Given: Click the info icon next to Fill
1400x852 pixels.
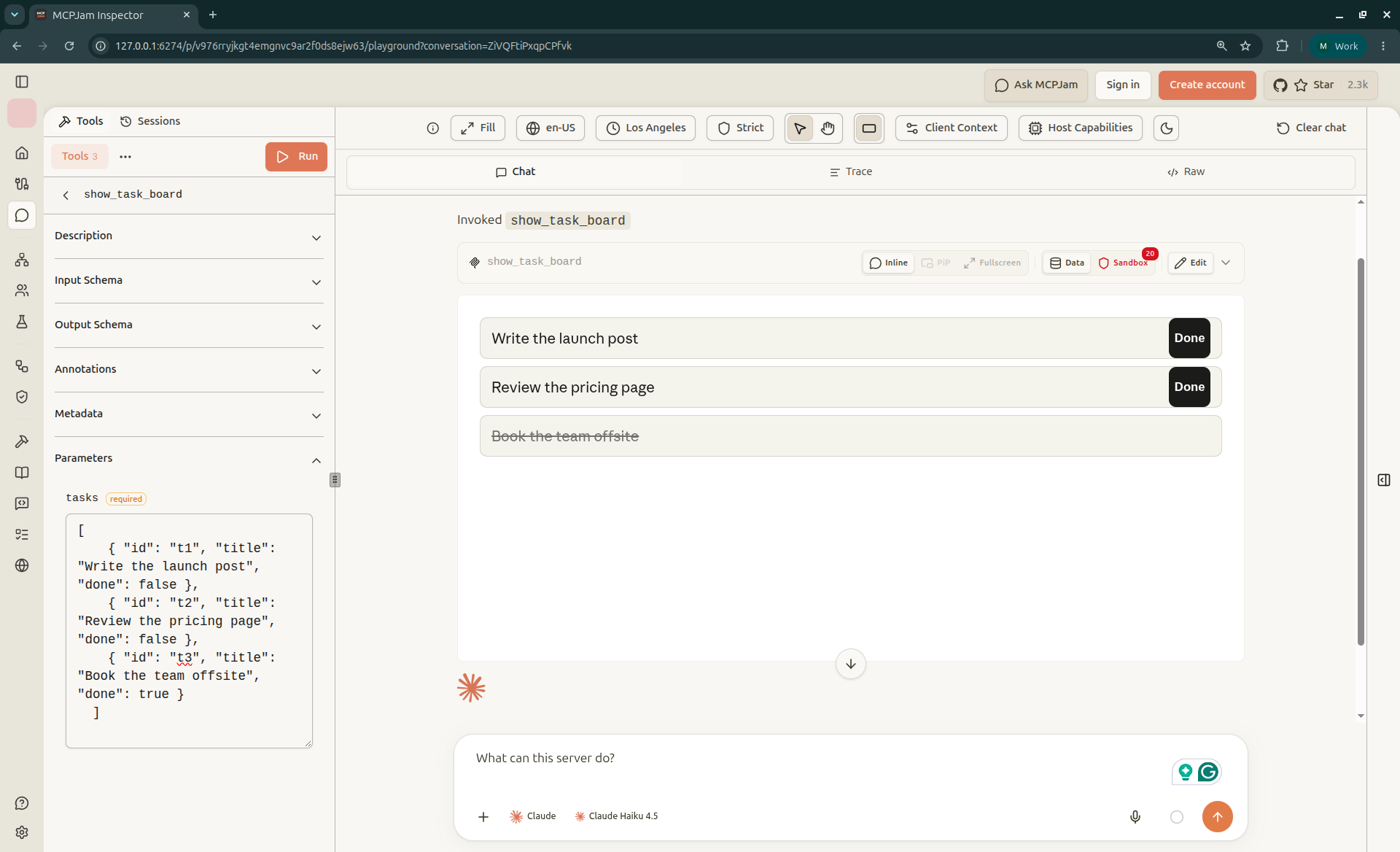Looking at the screenshot, I should (x=433, y=128).
